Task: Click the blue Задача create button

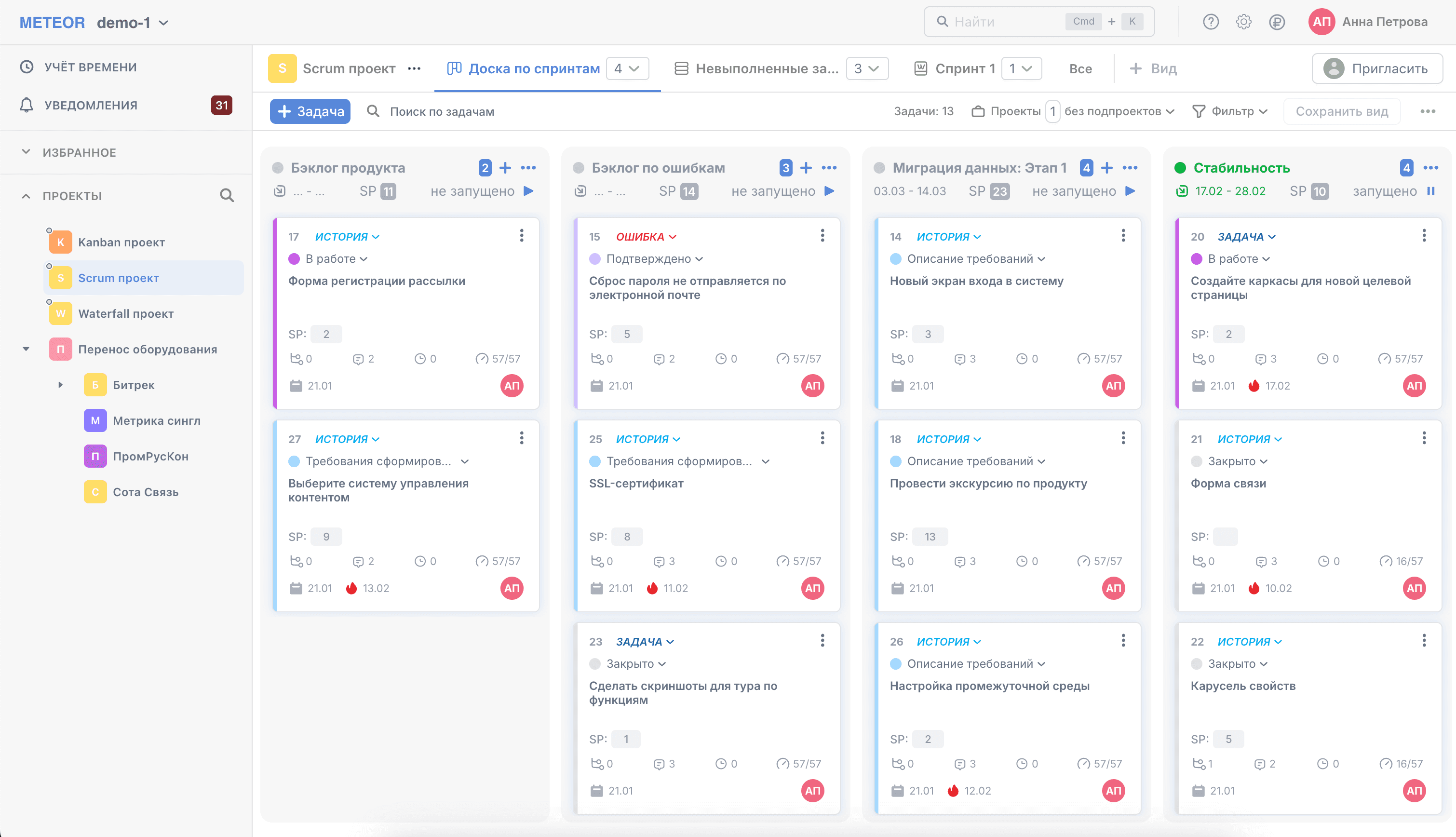Action: coord(310,111)
